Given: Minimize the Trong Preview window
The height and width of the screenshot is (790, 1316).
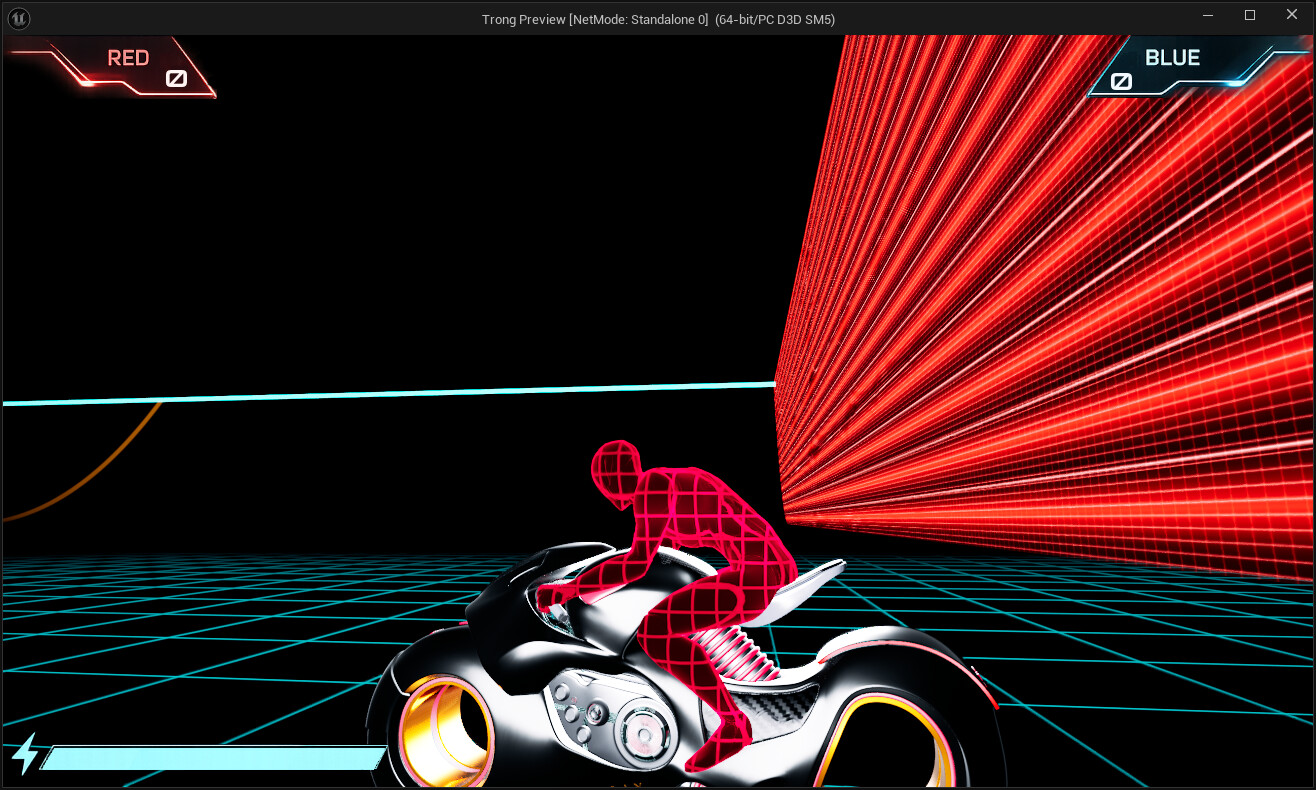Looking at the screenshot, I should (x=1208, y=15).
